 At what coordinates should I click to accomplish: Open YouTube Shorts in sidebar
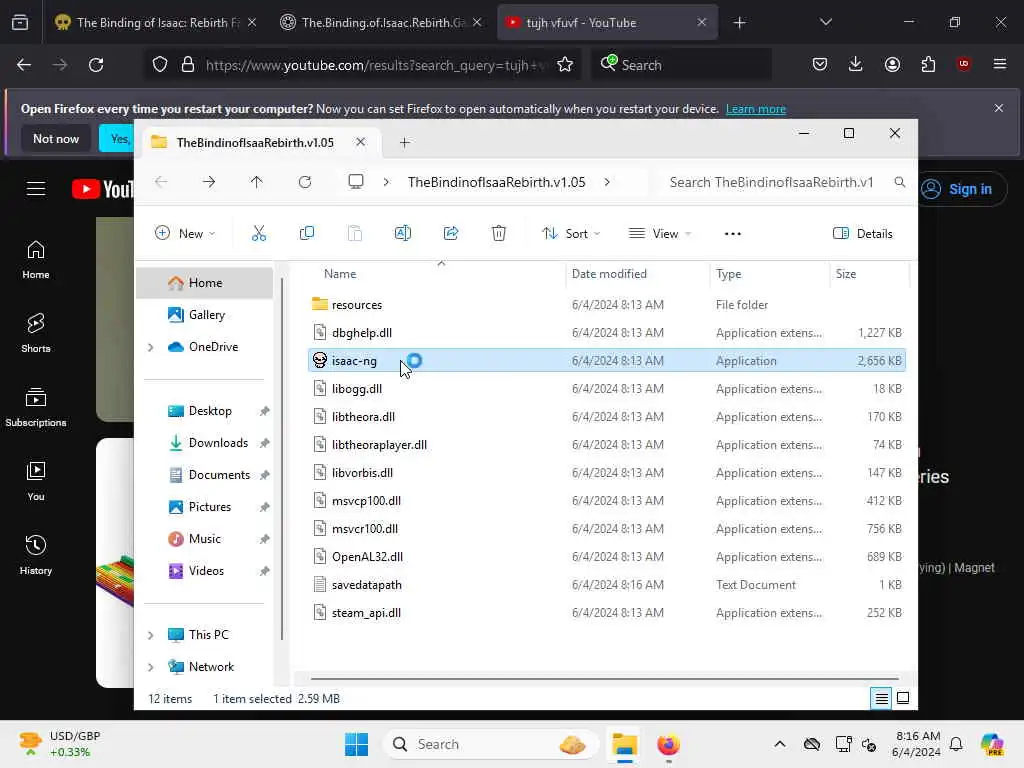36,332
